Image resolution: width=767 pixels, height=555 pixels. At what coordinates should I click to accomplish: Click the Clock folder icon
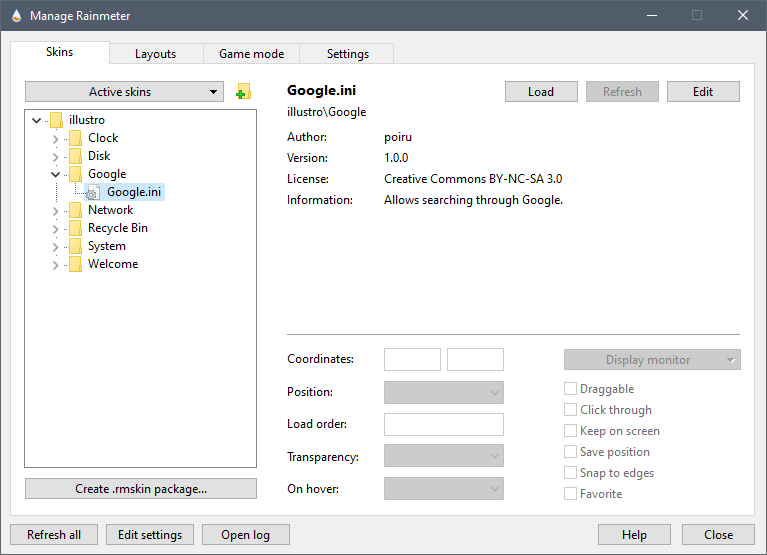pos(75,138)
